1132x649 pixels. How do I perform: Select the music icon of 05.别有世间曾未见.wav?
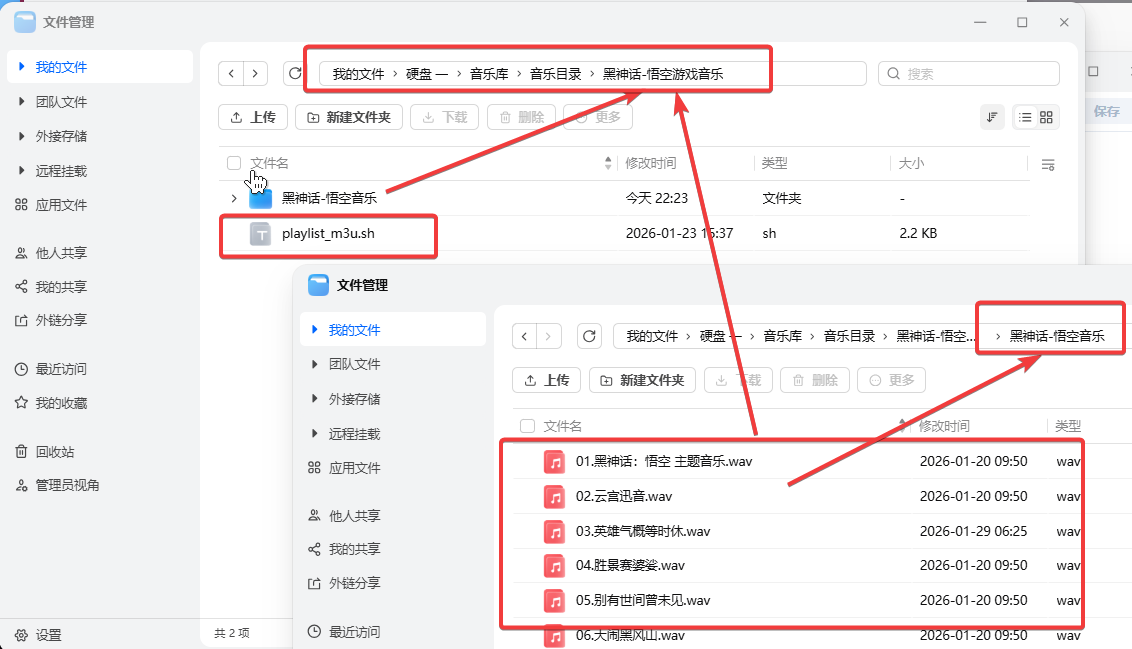pos(554,601)
